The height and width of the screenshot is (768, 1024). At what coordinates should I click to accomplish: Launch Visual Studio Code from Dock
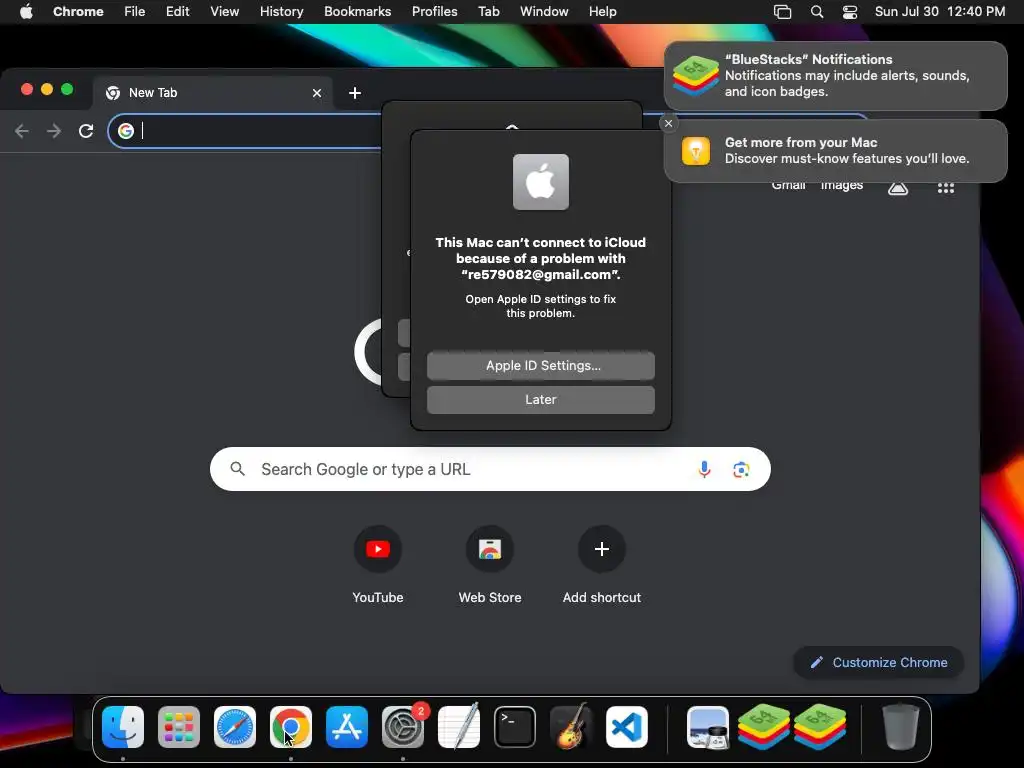click(627, 727)
